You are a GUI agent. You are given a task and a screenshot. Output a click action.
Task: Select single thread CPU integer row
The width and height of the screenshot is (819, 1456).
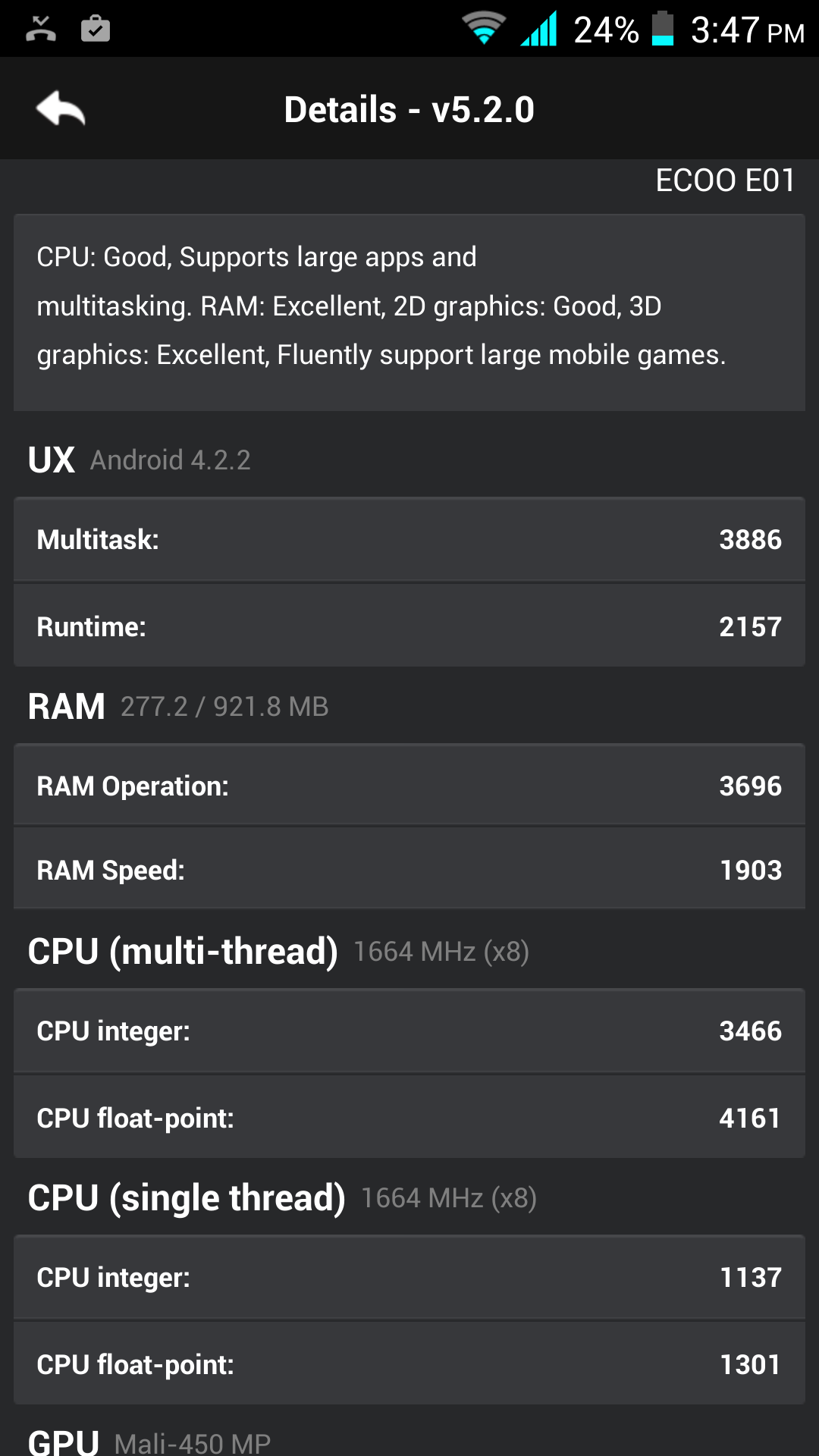point(409,1277)
